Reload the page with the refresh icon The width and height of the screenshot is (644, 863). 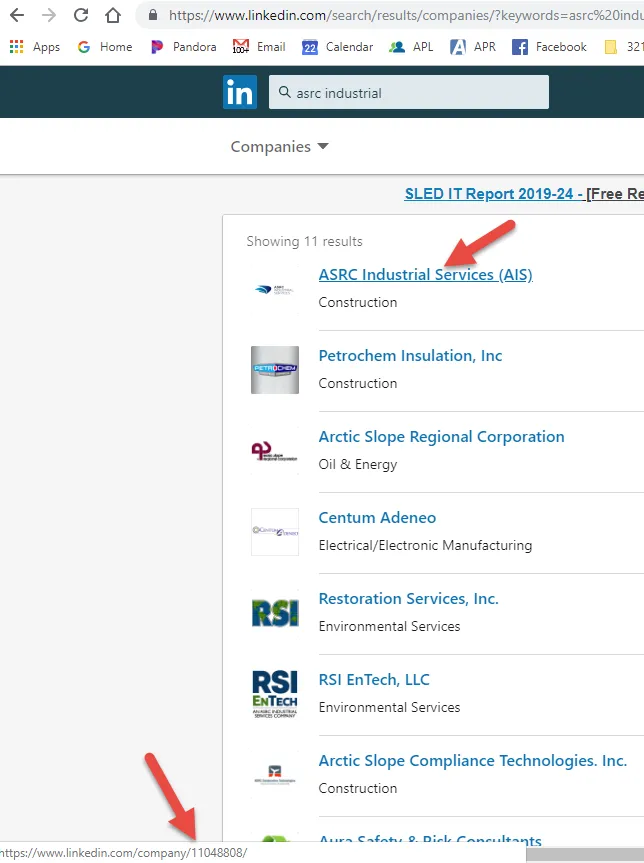(81, 15)
